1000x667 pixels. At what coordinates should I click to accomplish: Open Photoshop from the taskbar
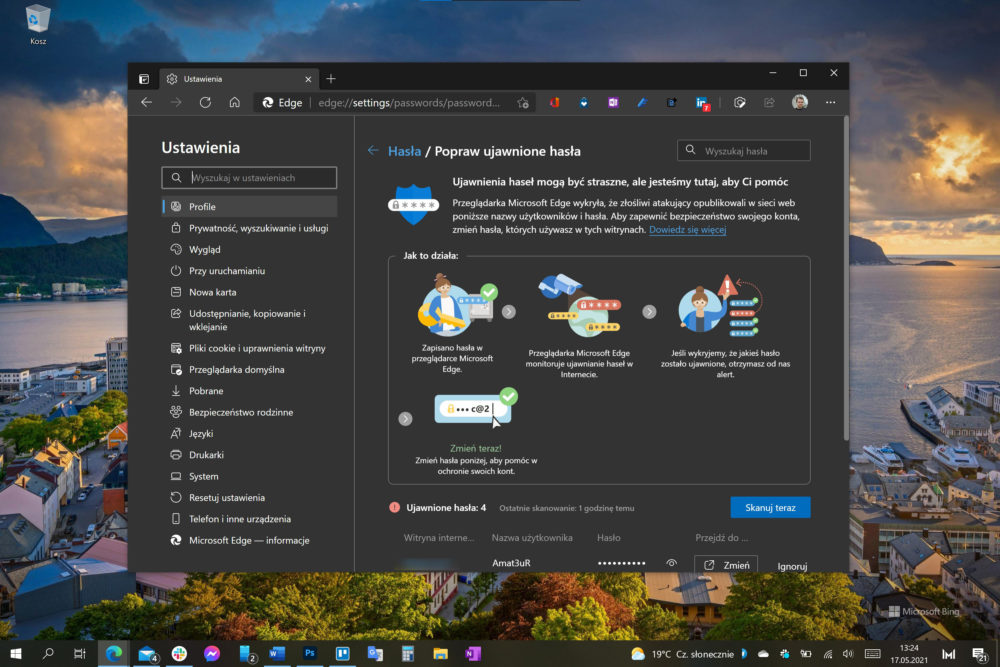coord(310,654)
